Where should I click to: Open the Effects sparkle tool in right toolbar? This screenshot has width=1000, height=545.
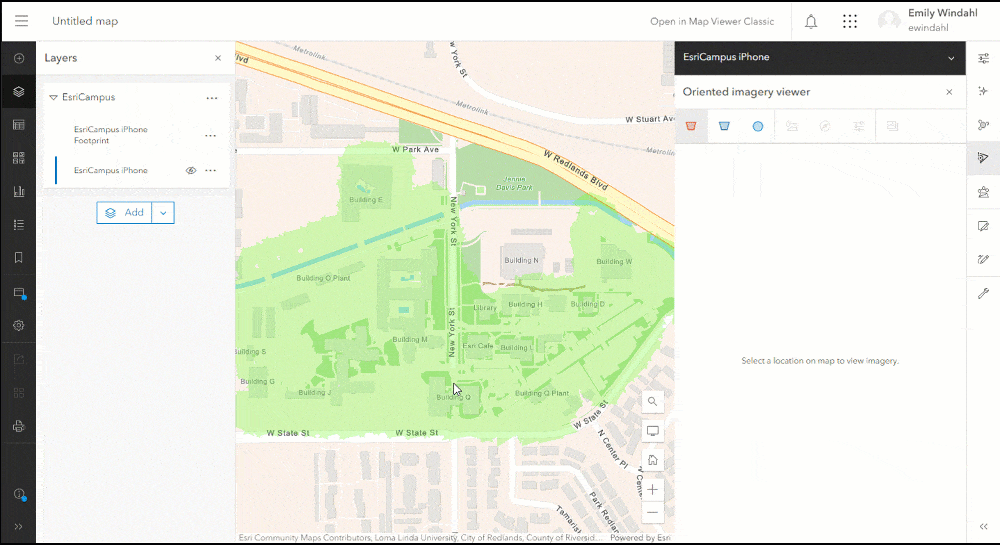(x=983, y=91)
